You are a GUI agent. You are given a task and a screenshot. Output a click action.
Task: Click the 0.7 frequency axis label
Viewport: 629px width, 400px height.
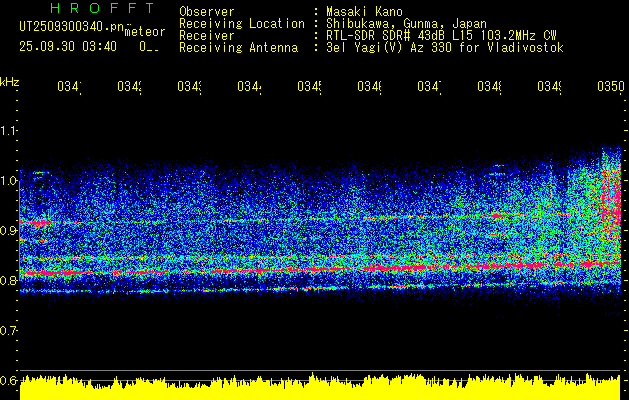click(x=9, y=331)
